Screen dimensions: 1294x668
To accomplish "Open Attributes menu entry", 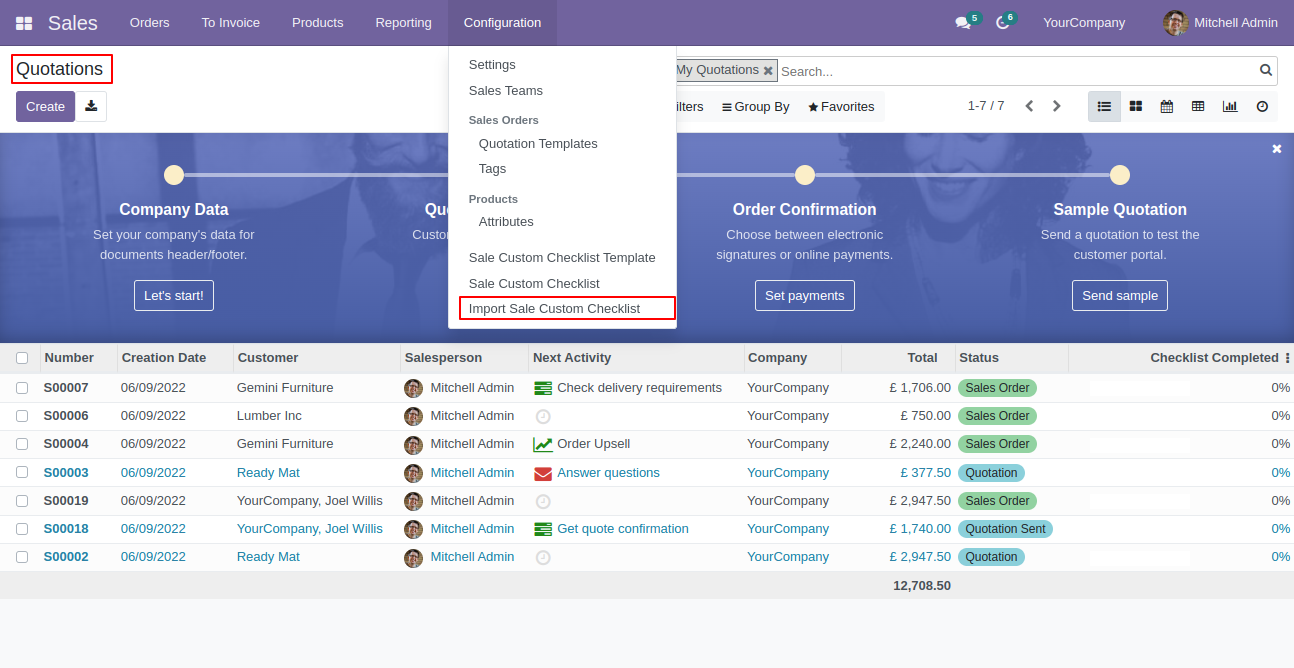I will tap(506, 222).
